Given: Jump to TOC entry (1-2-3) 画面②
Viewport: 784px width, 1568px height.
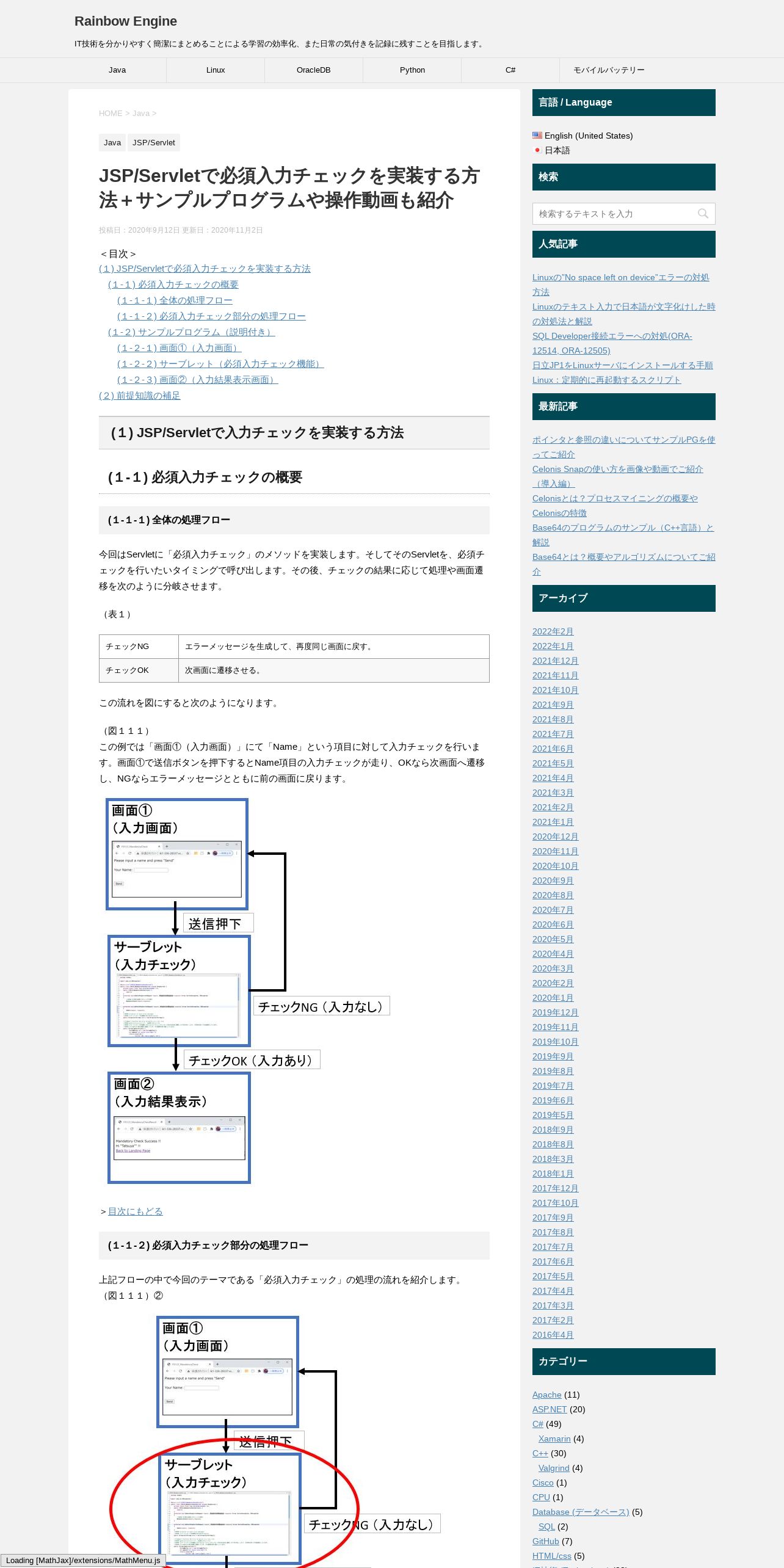Looking at the screenshot, I should [198, 380].
